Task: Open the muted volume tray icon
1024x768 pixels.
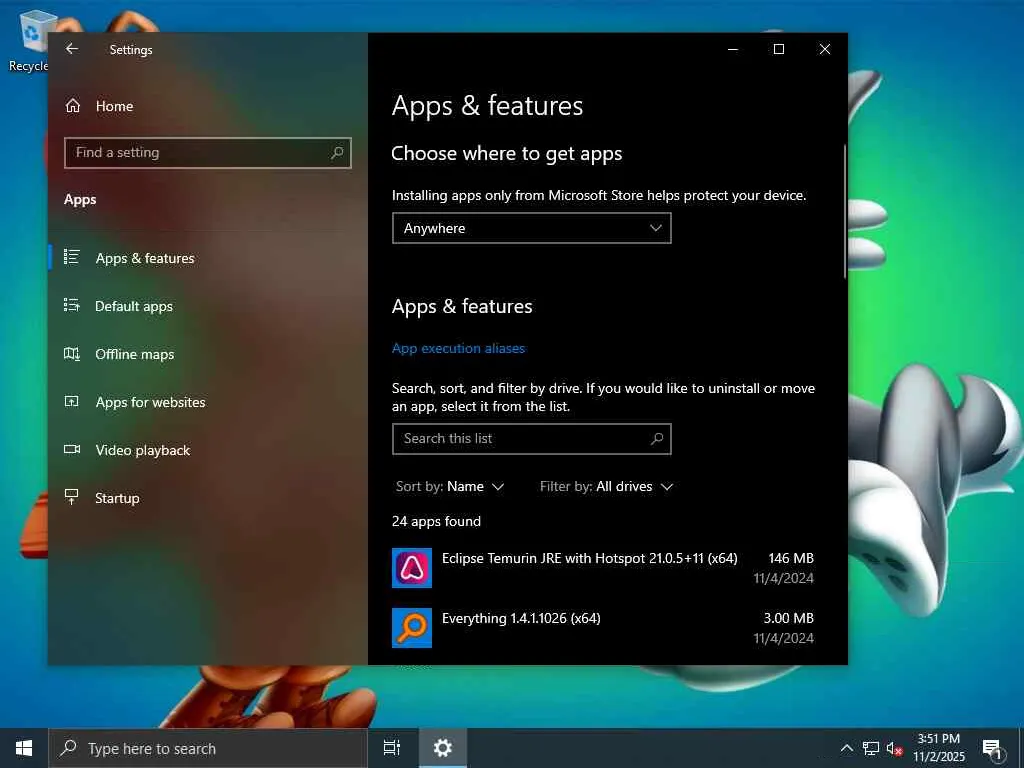Action: [x=894, y=748]
